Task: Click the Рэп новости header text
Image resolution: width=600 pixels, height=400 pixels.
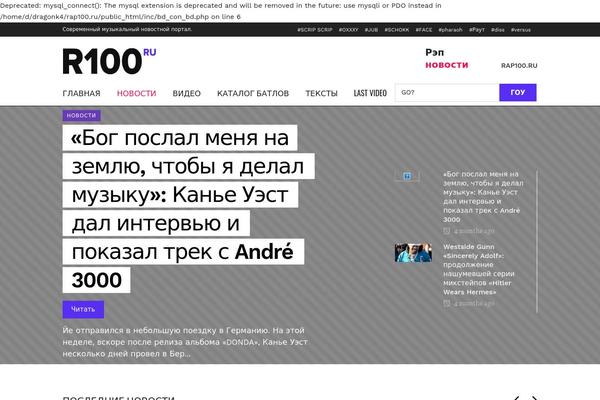Action: (447, 59)
